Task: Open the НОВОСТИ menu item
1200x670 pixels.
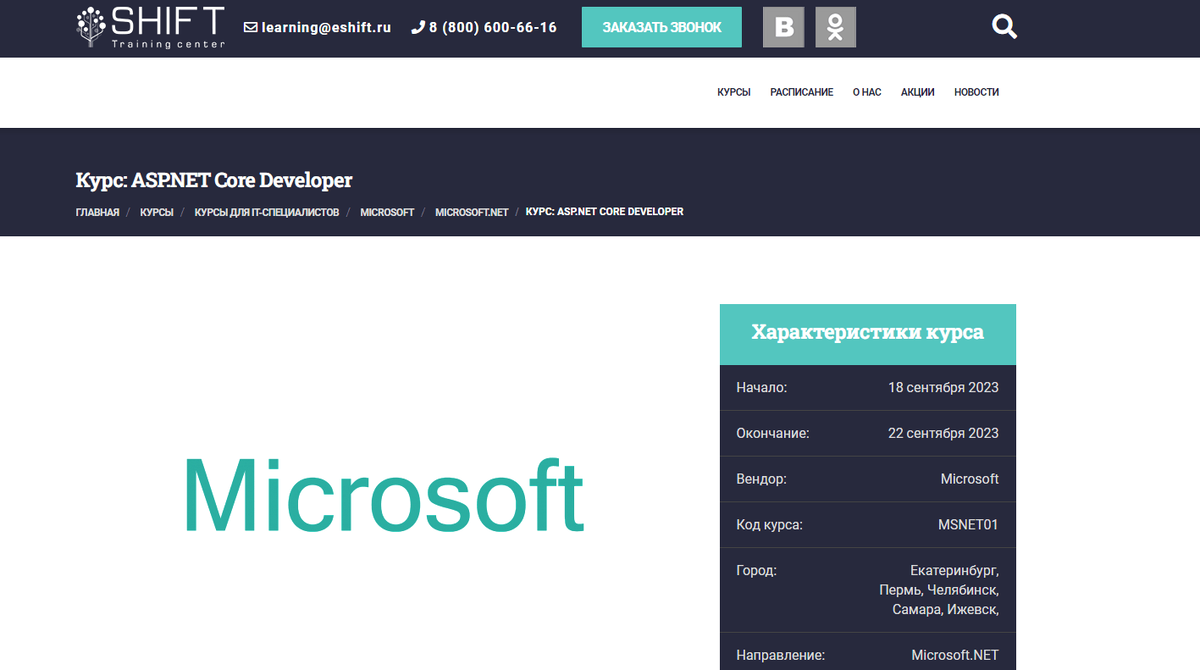Action: [977, 92]
